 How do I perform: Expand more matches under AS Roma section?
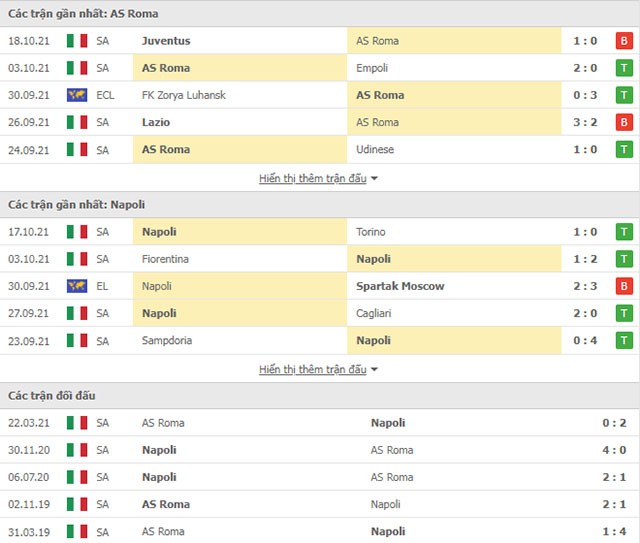click(x=313, y=178)
